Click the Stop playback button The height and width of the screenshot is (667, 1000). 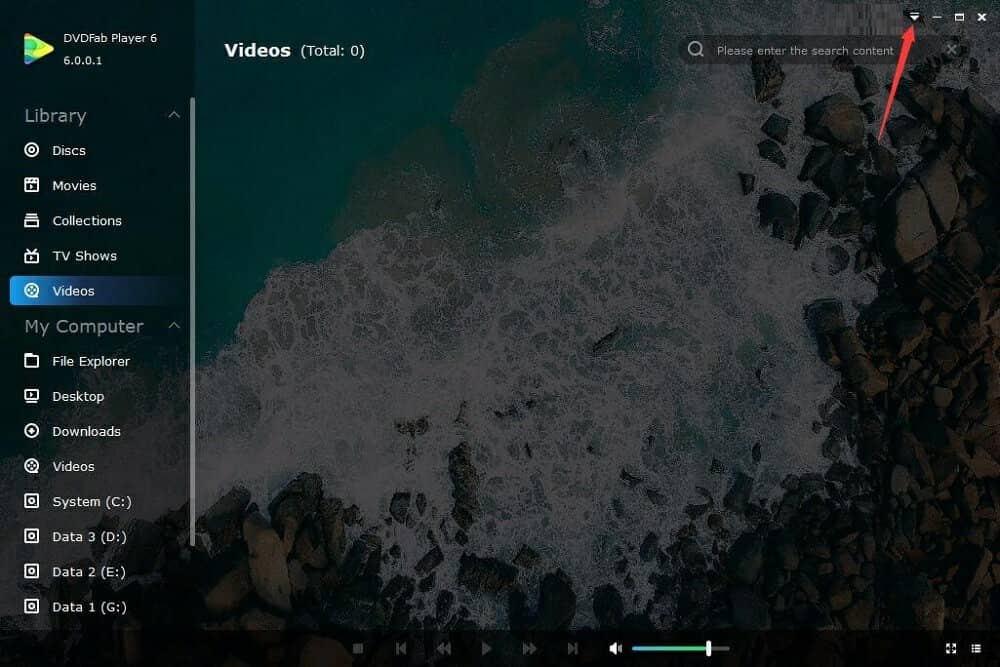[358, 649]
